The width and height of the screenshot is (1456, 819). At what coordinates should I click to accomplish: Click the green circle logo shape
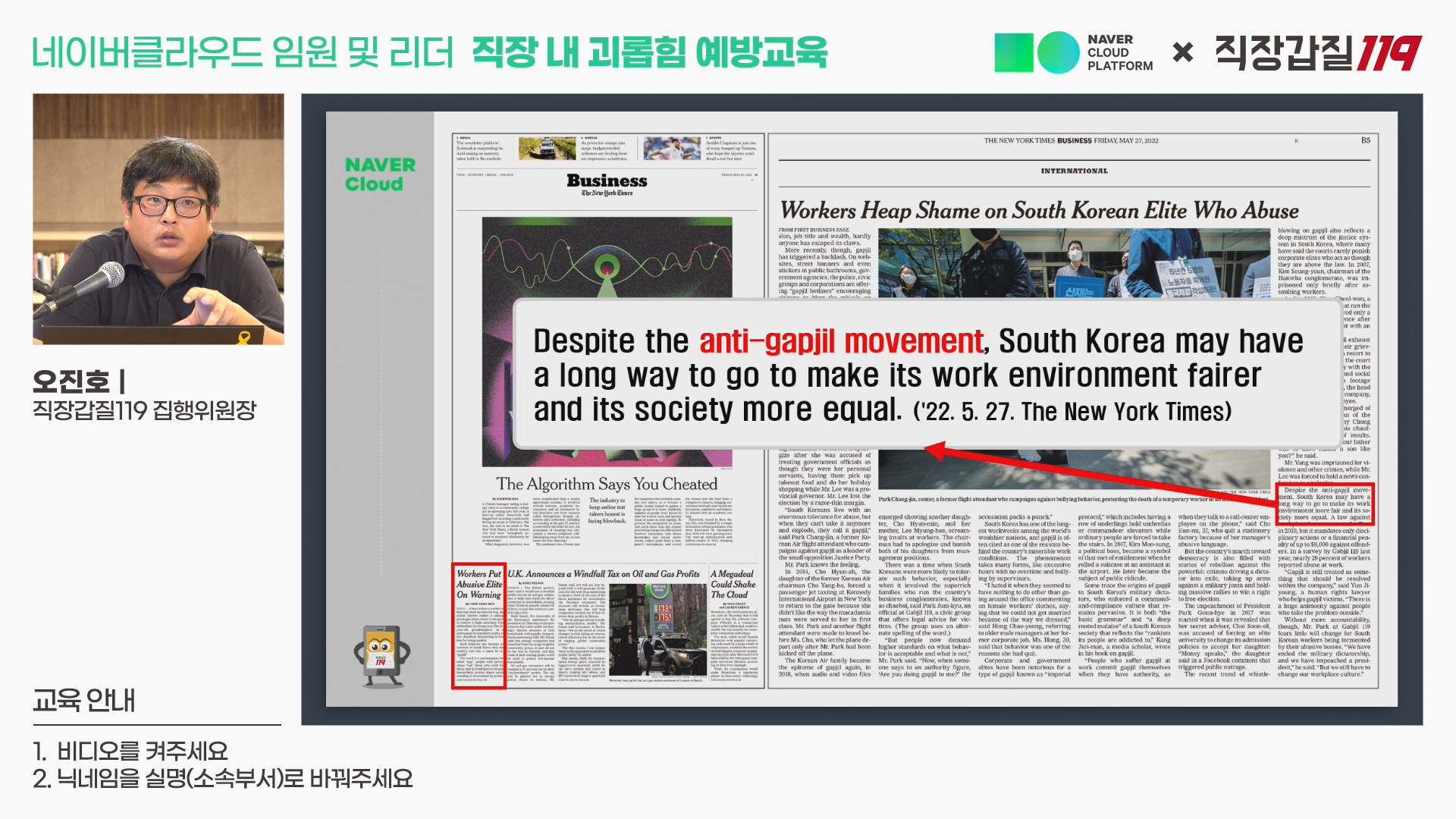(1058, 52)
